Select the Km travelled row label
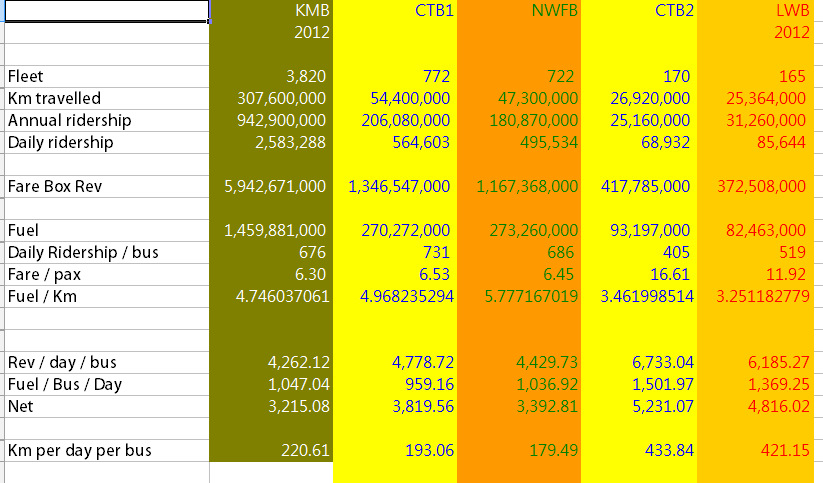Image resolution: width=823 pixels, height=483 pixels. point(54,99)
